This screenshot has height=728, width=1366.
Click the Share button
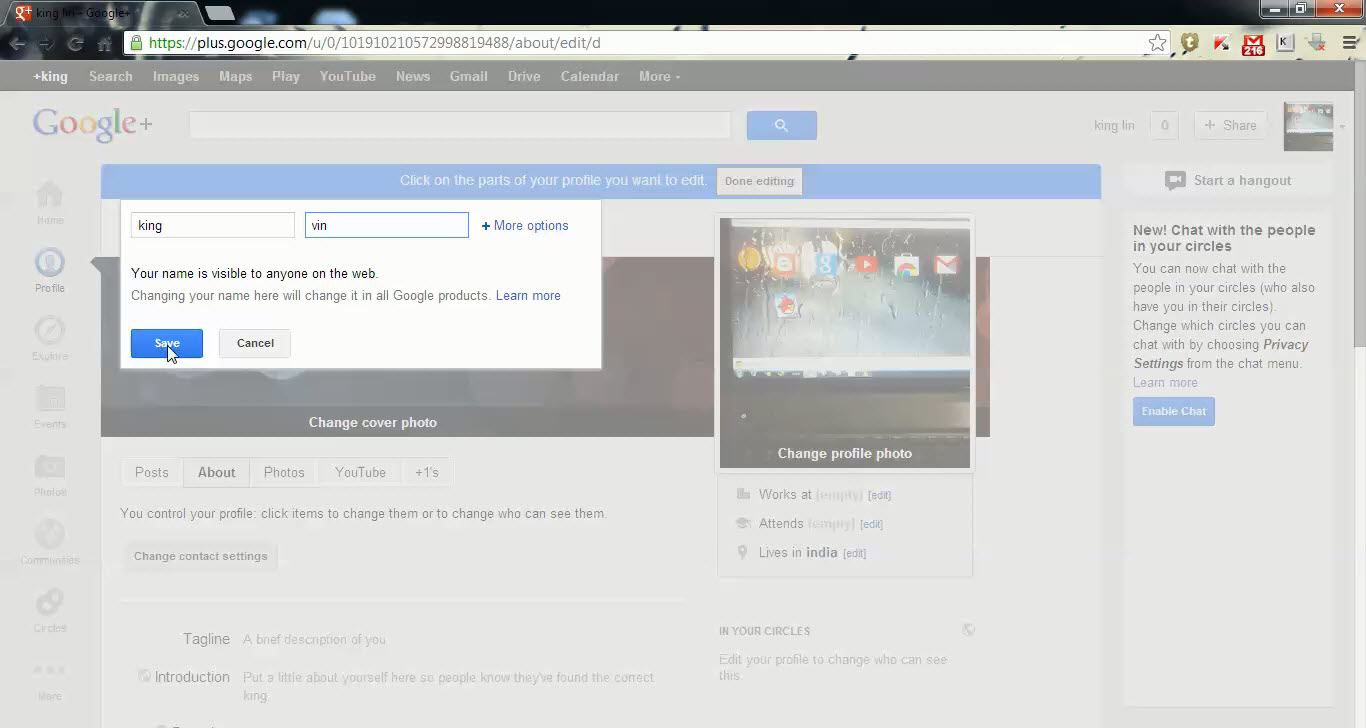pyautogui.click(x=1230, y=125)
